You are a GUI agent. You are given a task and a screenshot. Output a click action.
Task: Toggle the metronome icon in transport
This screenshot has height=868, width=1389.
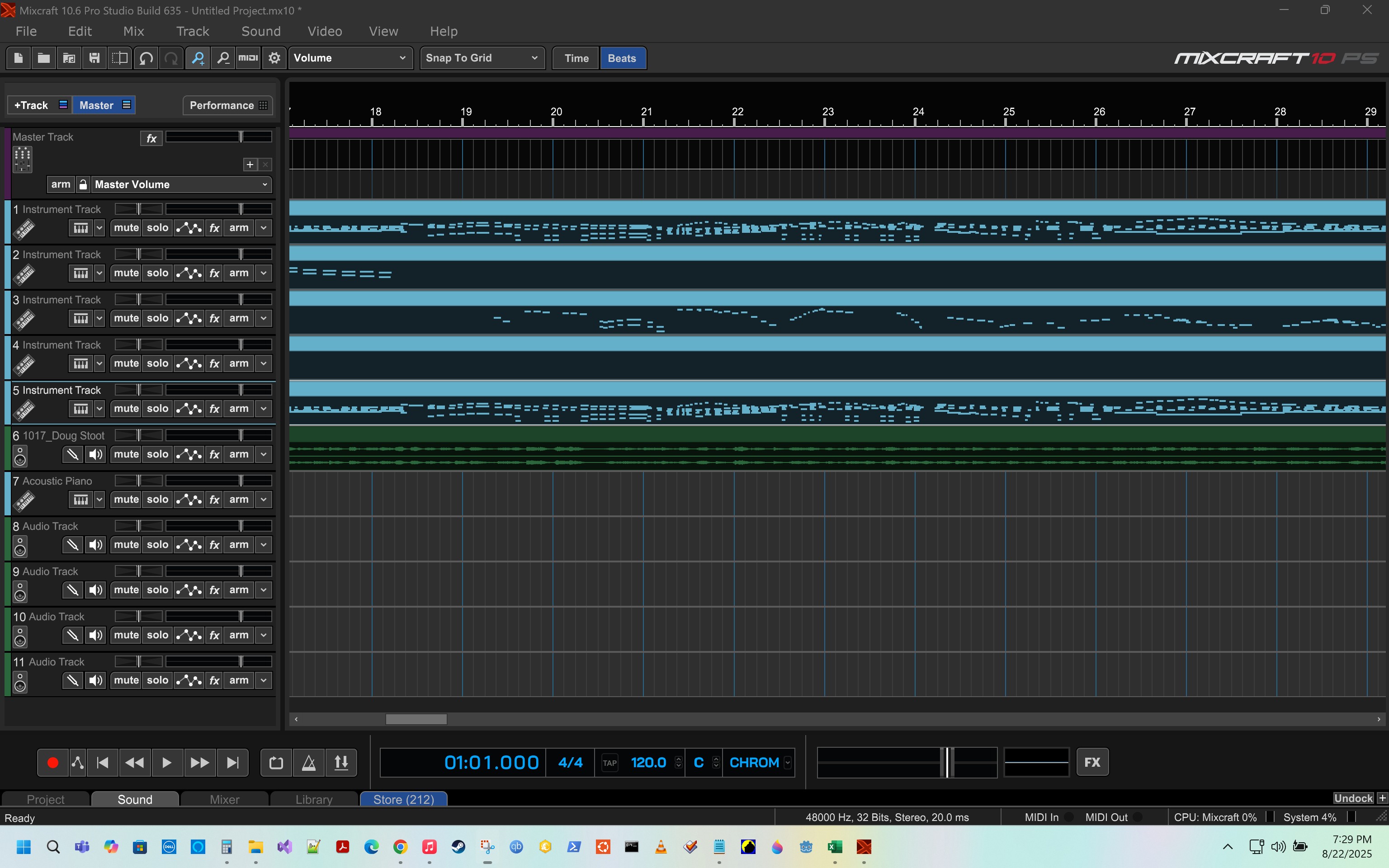coord(309,762)
